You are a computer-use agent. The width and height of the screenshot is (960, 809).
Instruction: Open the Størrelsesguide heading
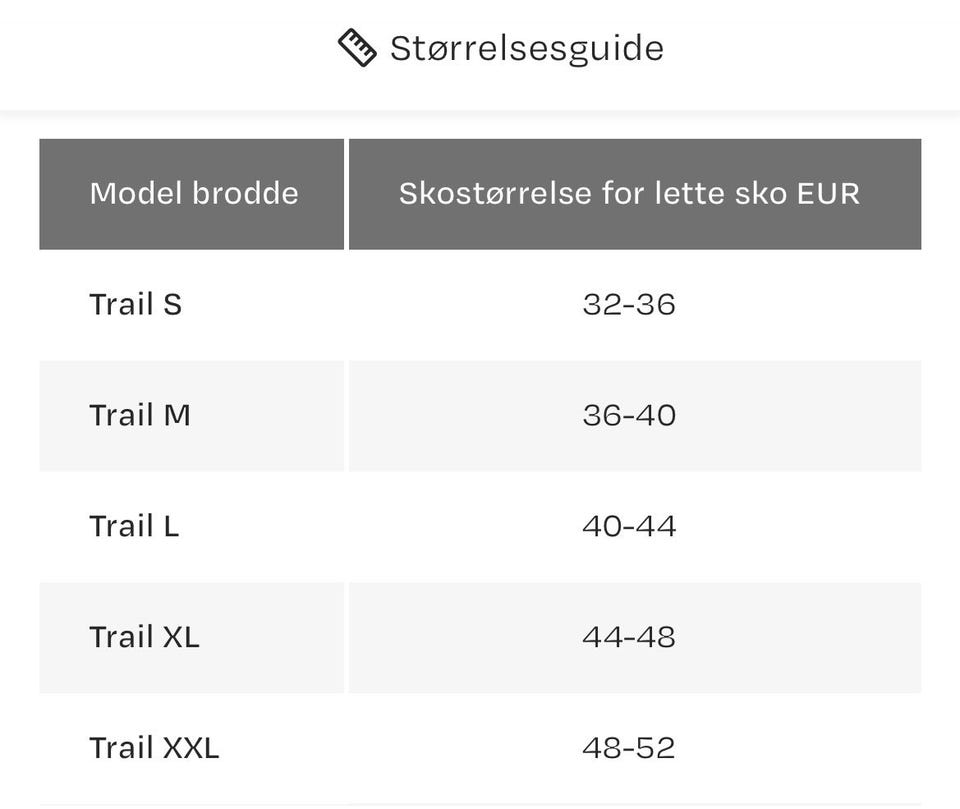pos(527,48)
